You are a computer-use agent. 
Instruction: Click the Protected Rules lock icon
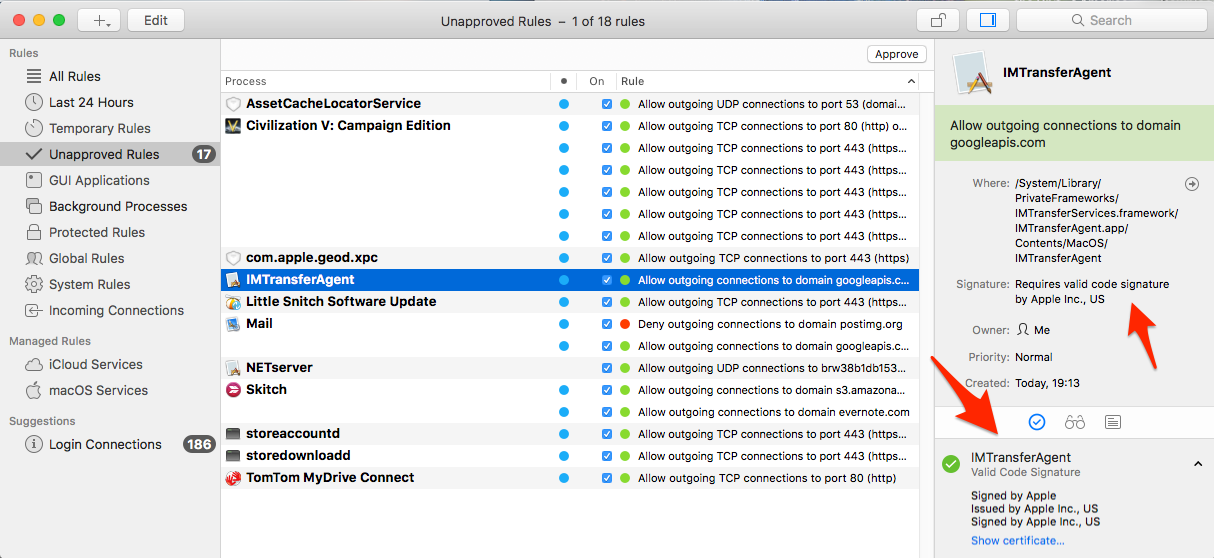(34, 232)
